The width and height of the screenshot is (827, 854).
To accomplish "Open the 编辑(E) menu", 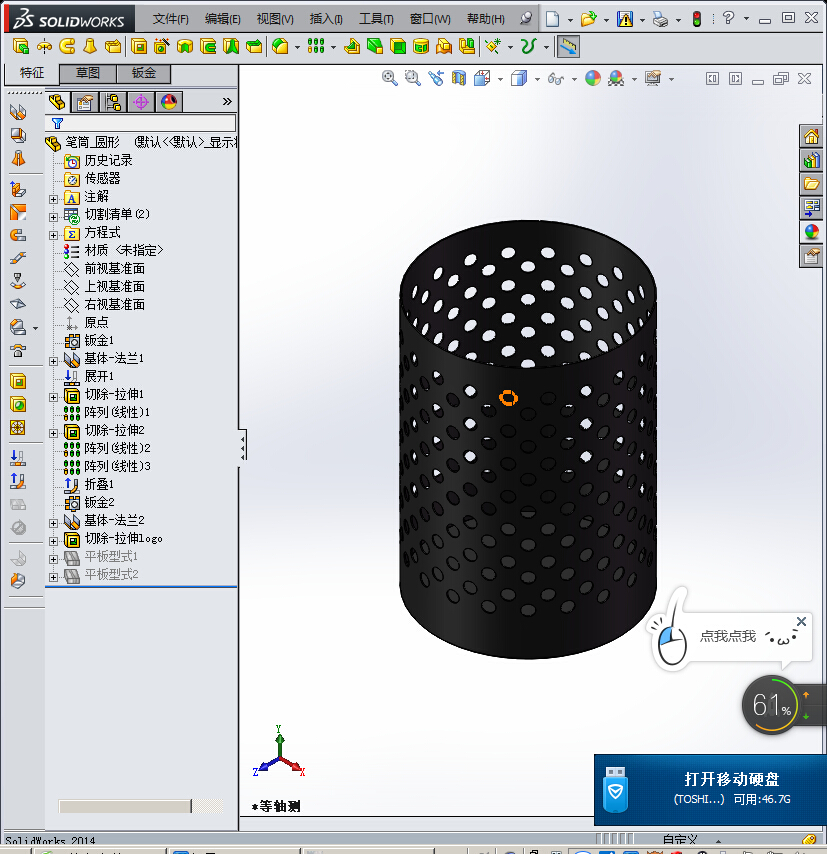I will click(x=222, y=19).
